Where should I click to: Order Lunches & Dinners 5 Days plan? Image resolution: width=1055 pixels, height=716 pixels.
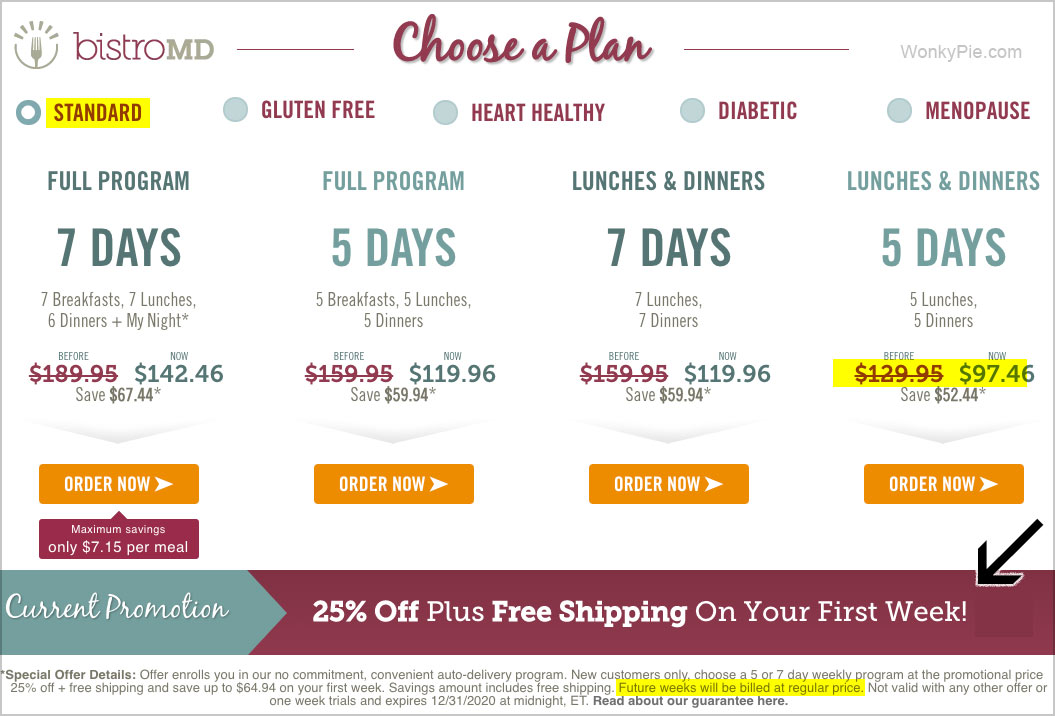(x=944, y=484)
